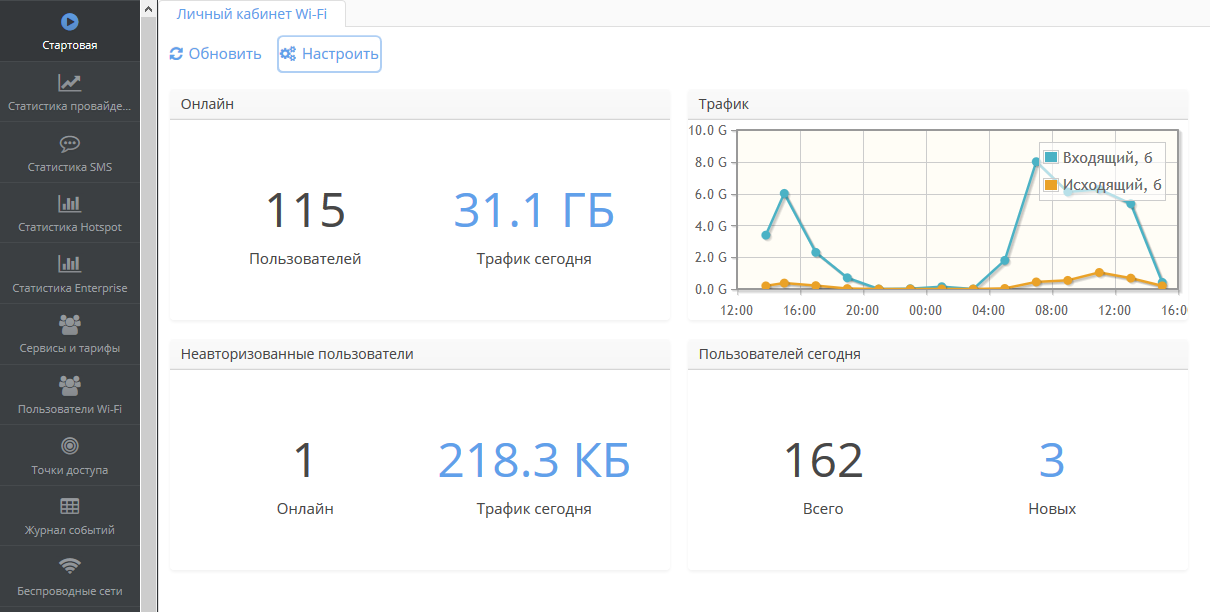Select the Статистика Enterprise bar chart icon
This screenshot has width=1210, height=612.
click(70, 264)
